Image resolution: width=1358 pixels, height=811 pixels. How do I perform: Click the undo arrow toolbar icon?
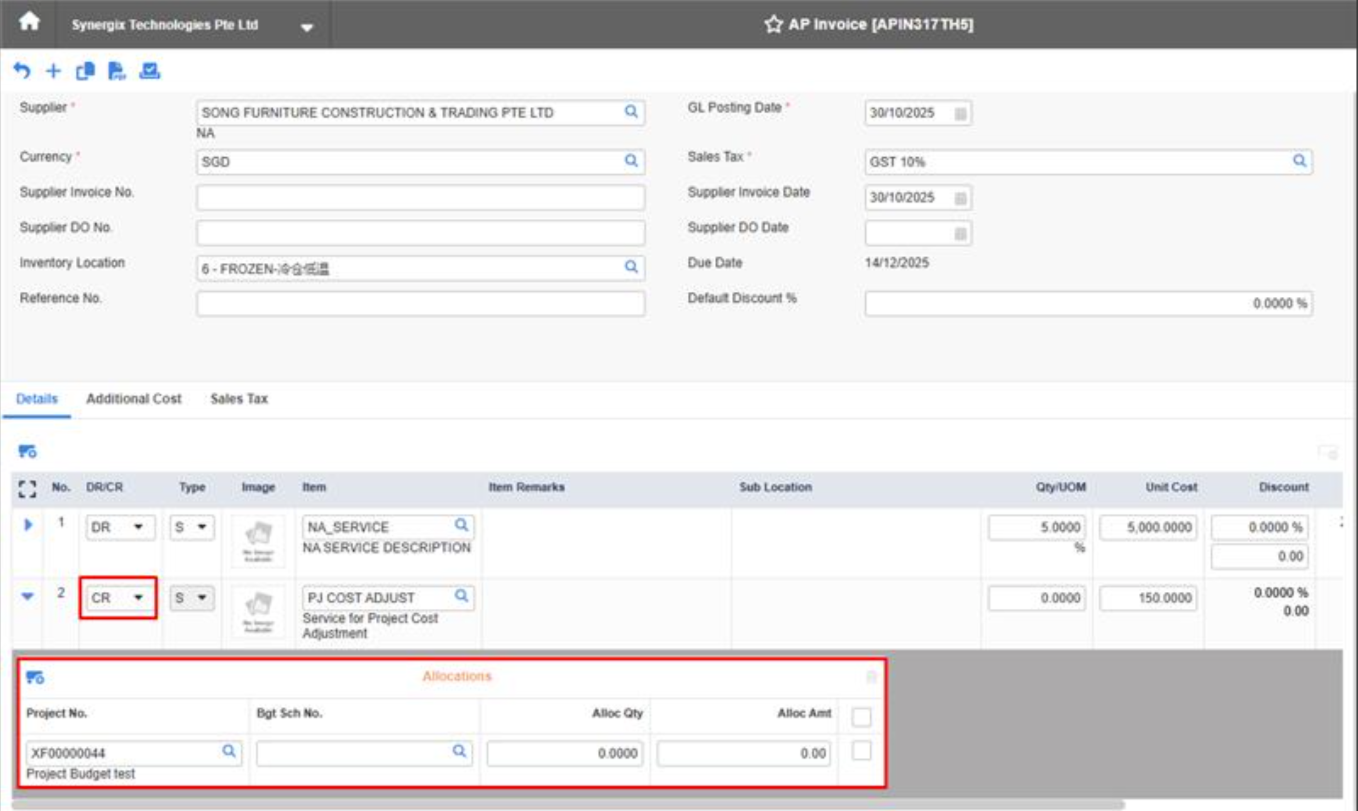[x=22, y=71]
